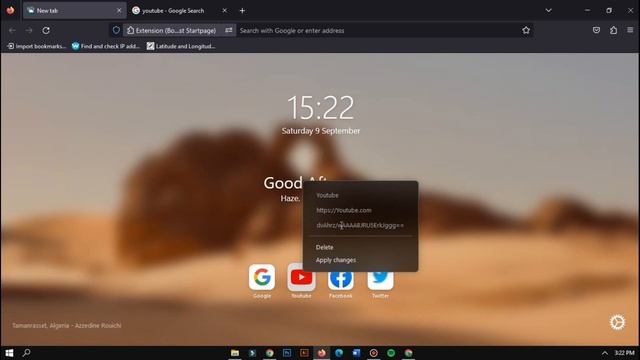Click the 'Tamanrasset, Algeria' photo credit
640x360 pixels.
(x=67, y=325)
